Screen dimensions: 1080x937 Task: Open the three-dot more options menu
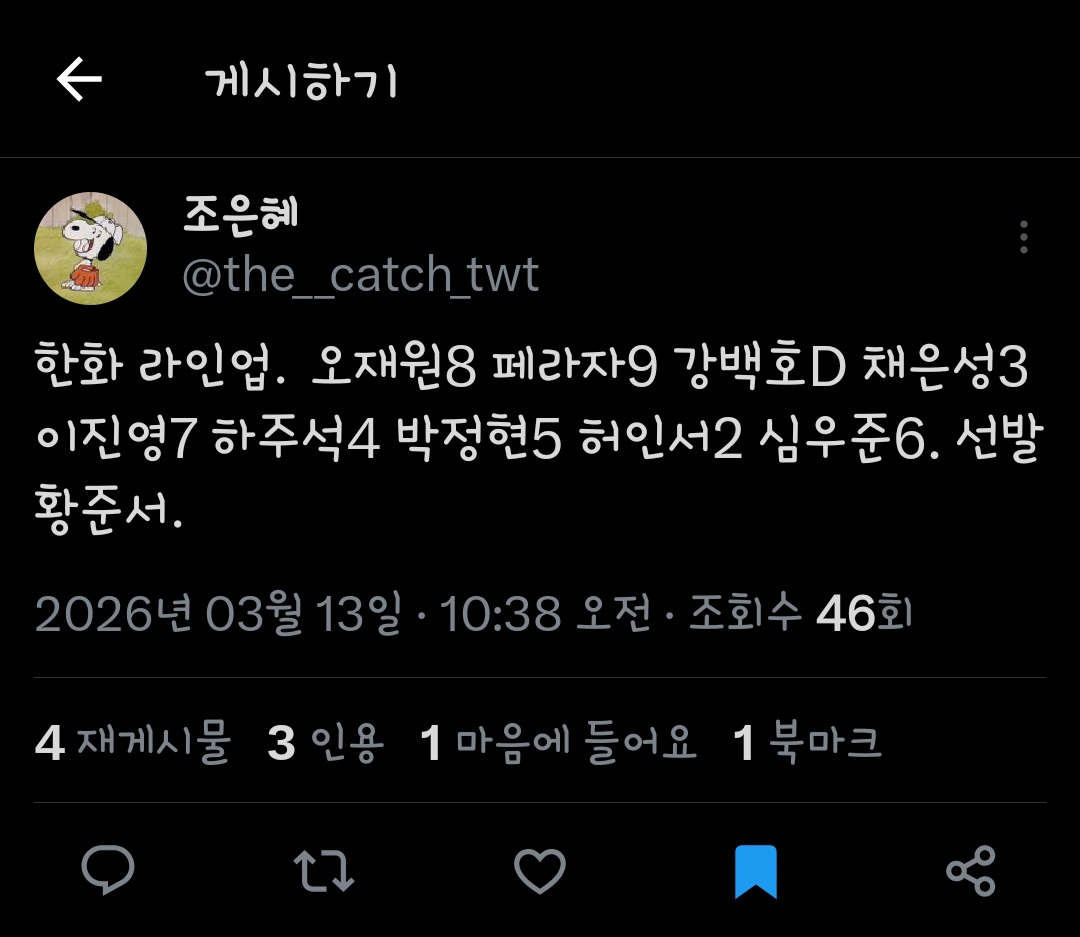(1024, 237)
